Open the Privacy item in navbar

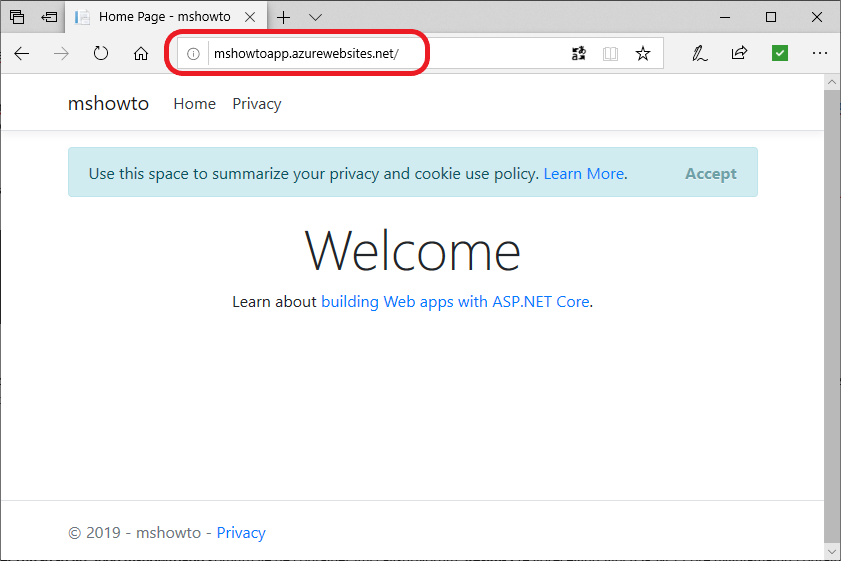(x=257, y=104)
